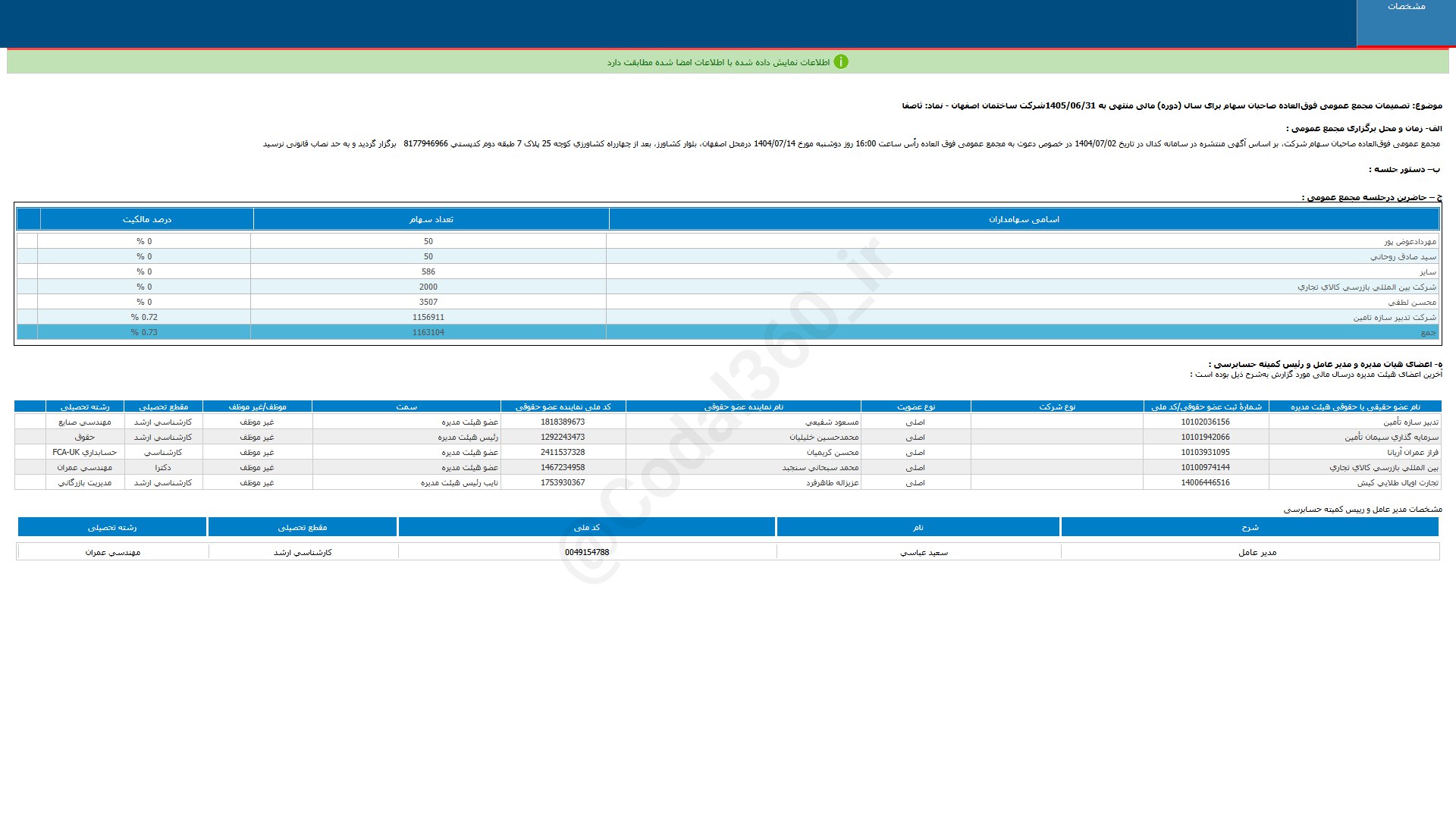Click national code 1818389673 cell
Image resolution: width=1456 pixels, height=819 pixels.
coord(563,422)
